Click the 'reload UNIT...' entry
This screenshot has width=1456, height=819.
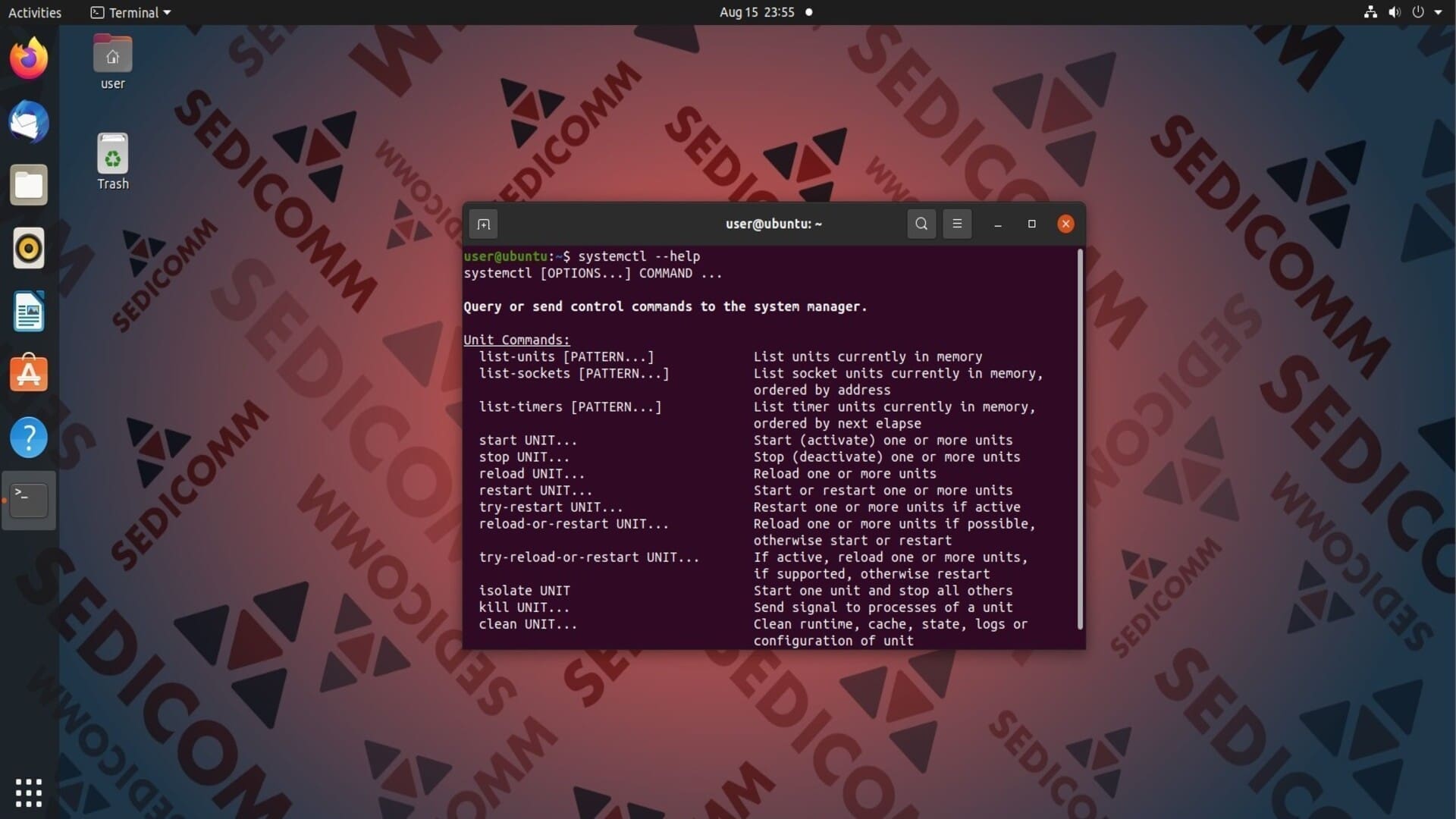[x=532, y=473]
